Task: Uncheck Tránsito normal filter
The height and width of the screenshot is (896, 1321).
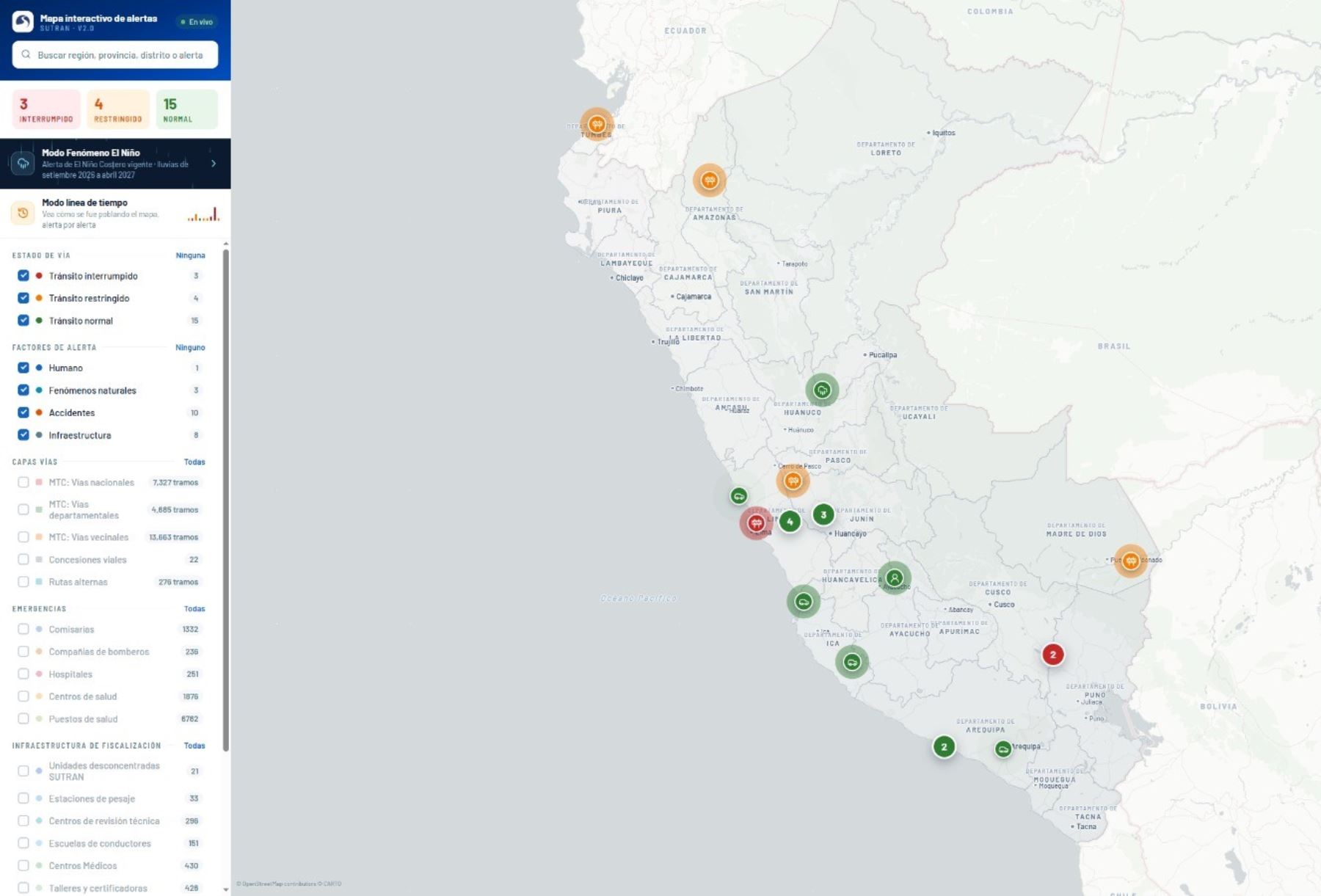Action: (23, 321)
